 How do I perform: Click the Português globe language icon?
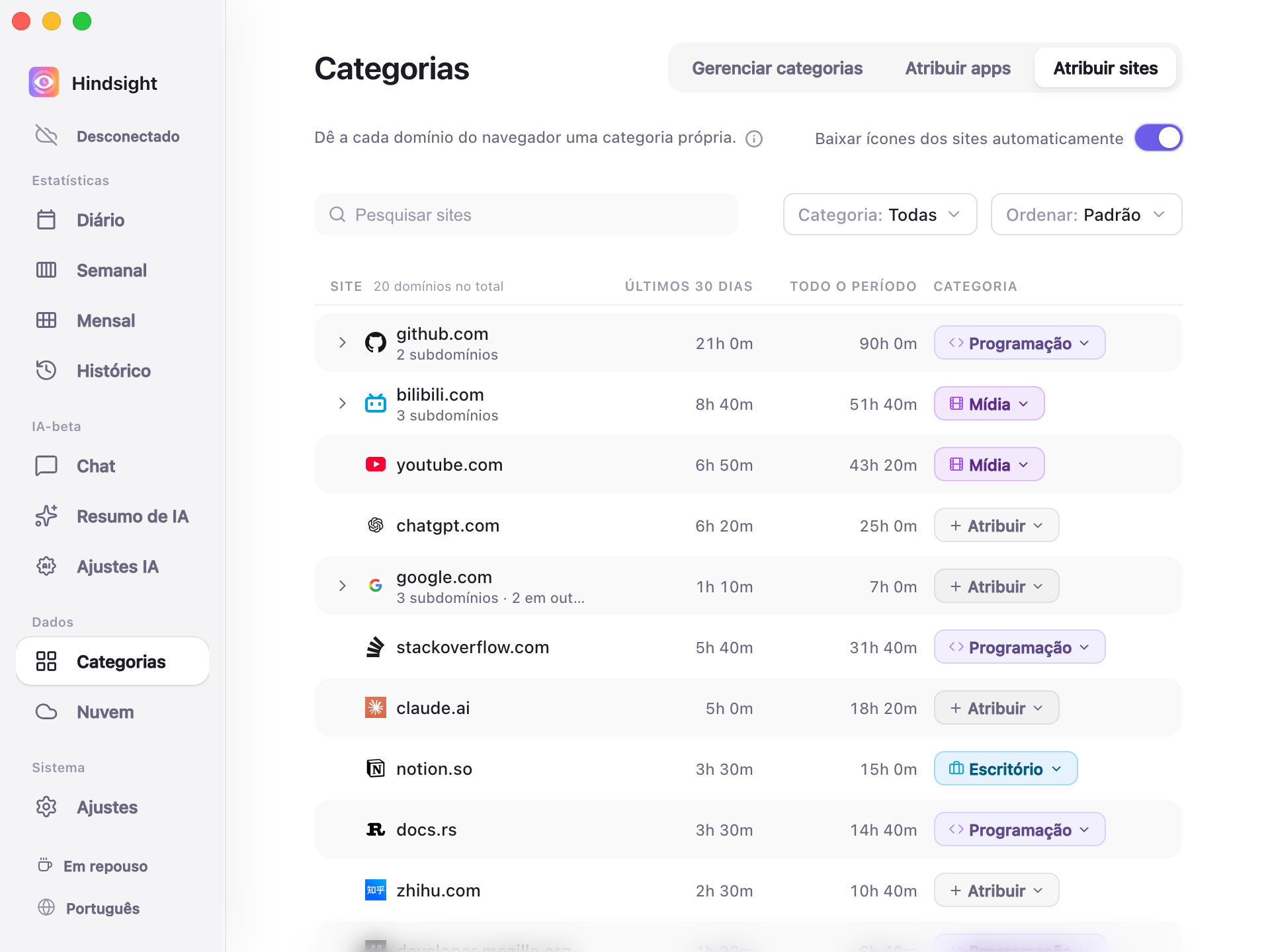46,908
